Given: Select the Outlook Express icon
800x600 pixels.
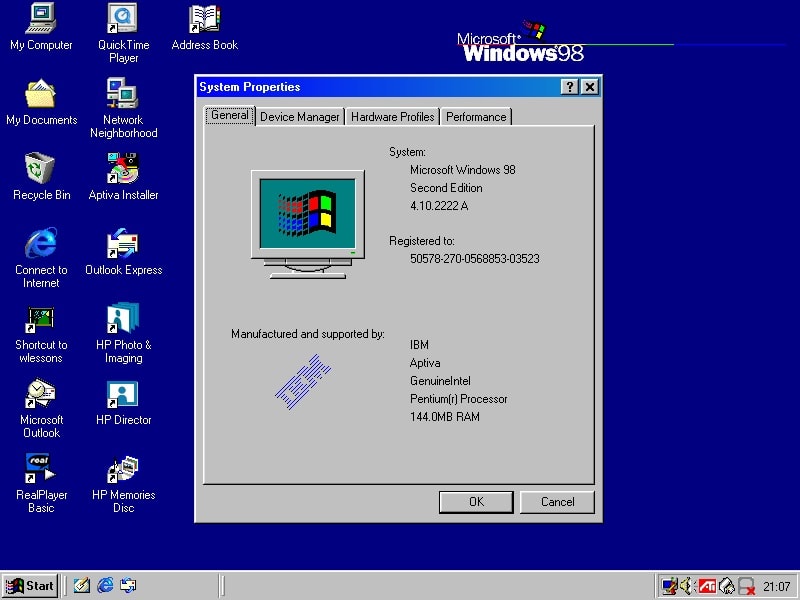Looking at the screenshot, I should pos(123,252).
